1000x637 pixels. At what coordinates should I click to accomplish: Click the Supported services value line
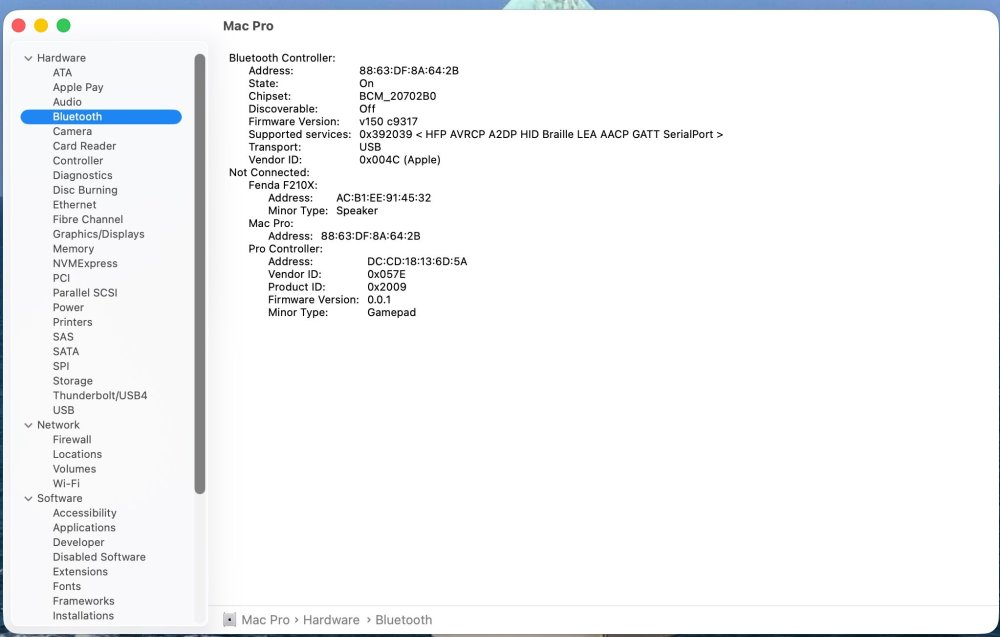tap(541, 135)
